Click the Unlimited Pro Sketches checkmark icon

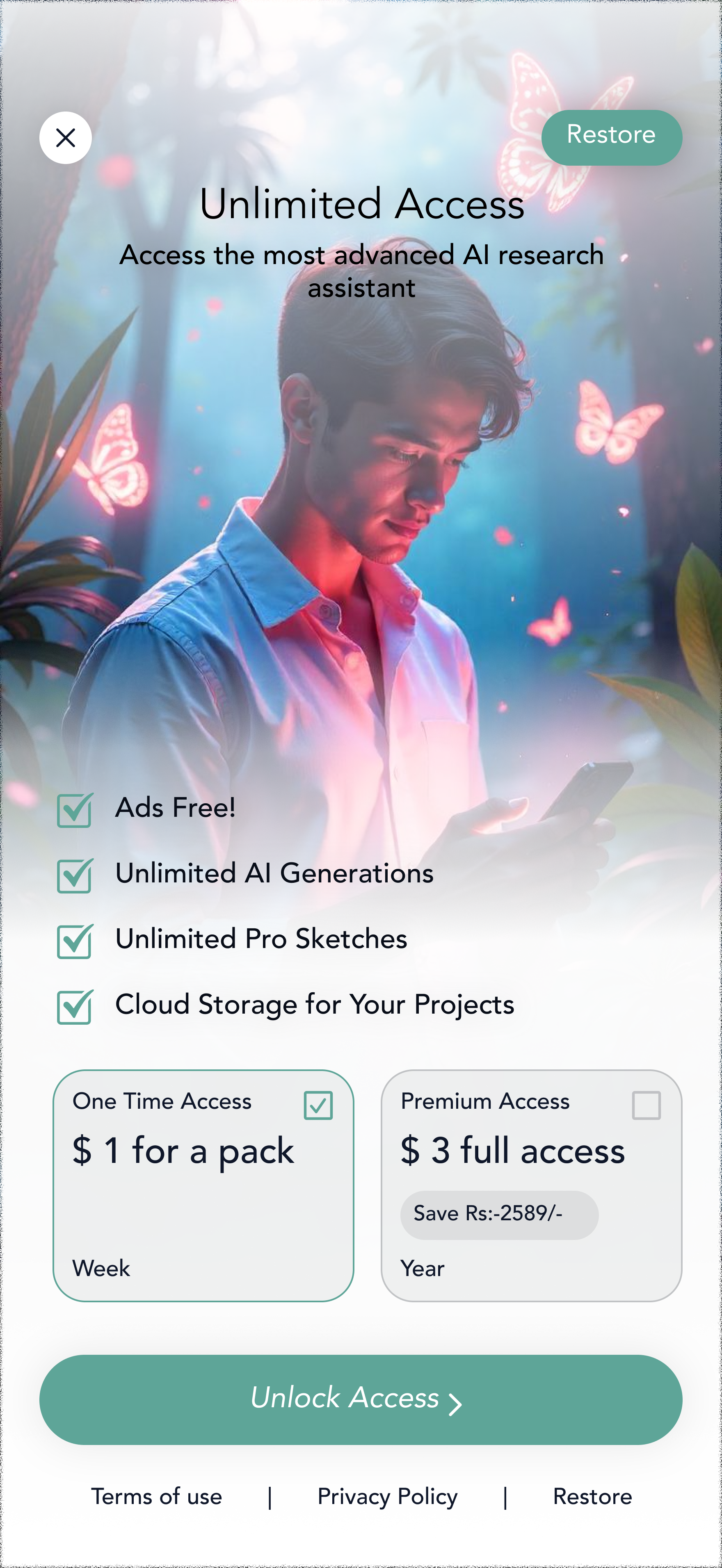click(75, 941)
